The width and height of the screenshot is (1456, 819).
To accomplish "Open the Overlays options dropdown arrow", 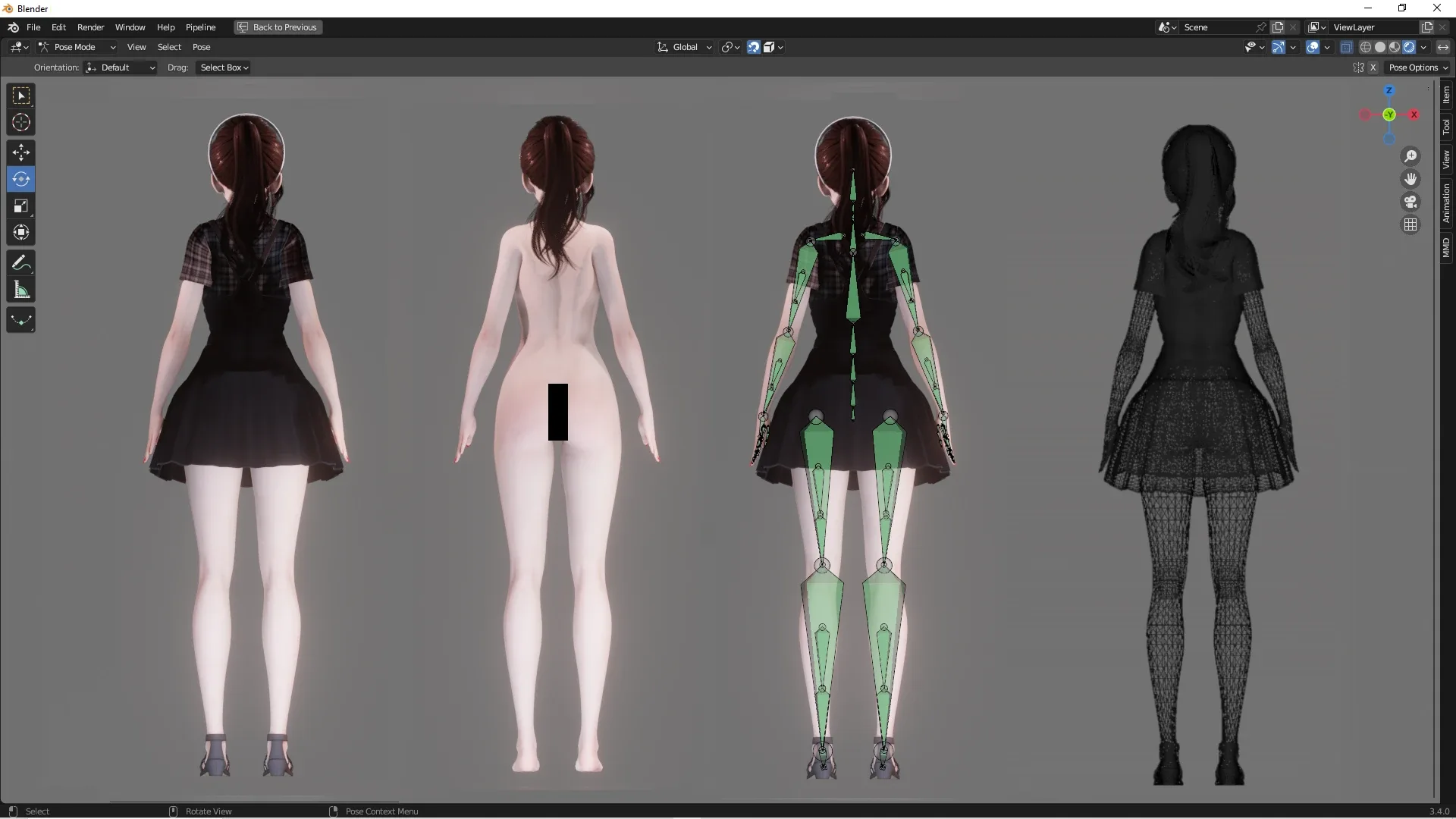I will 1327,47.
